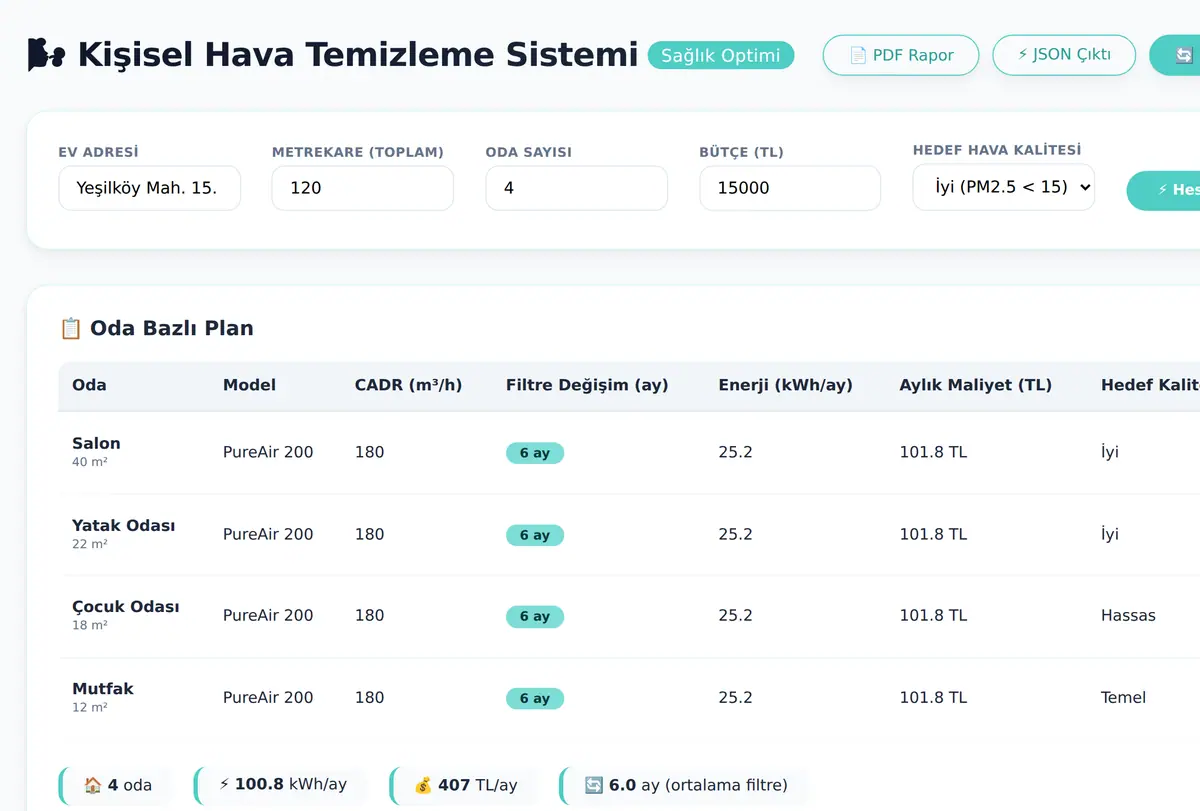The image size is (1200, 811).
Task: Focus the Metrekare (Toplam) input
Action: coord(363,188)
